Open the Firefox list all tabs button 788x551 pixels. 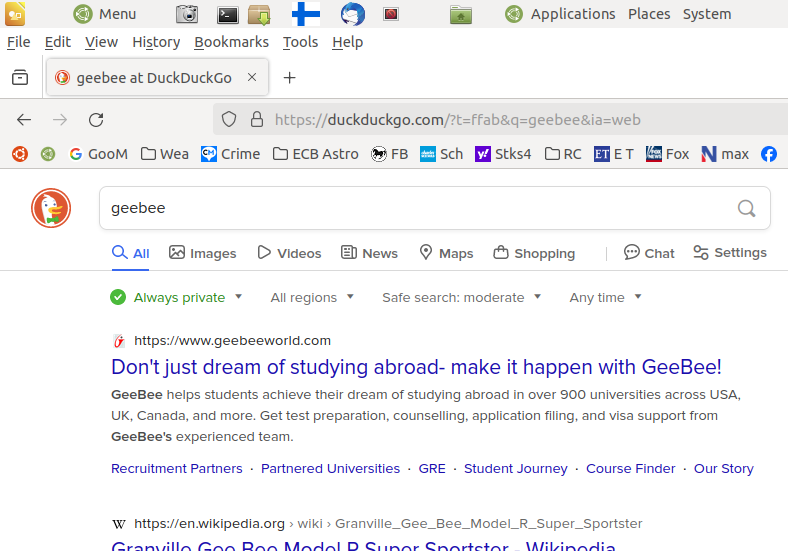(20, 77)
